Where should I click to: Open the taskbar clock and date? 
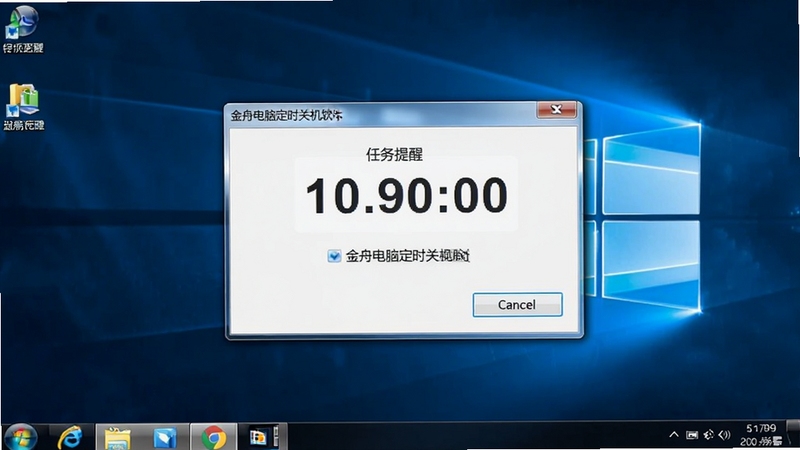tap(761, 435)
